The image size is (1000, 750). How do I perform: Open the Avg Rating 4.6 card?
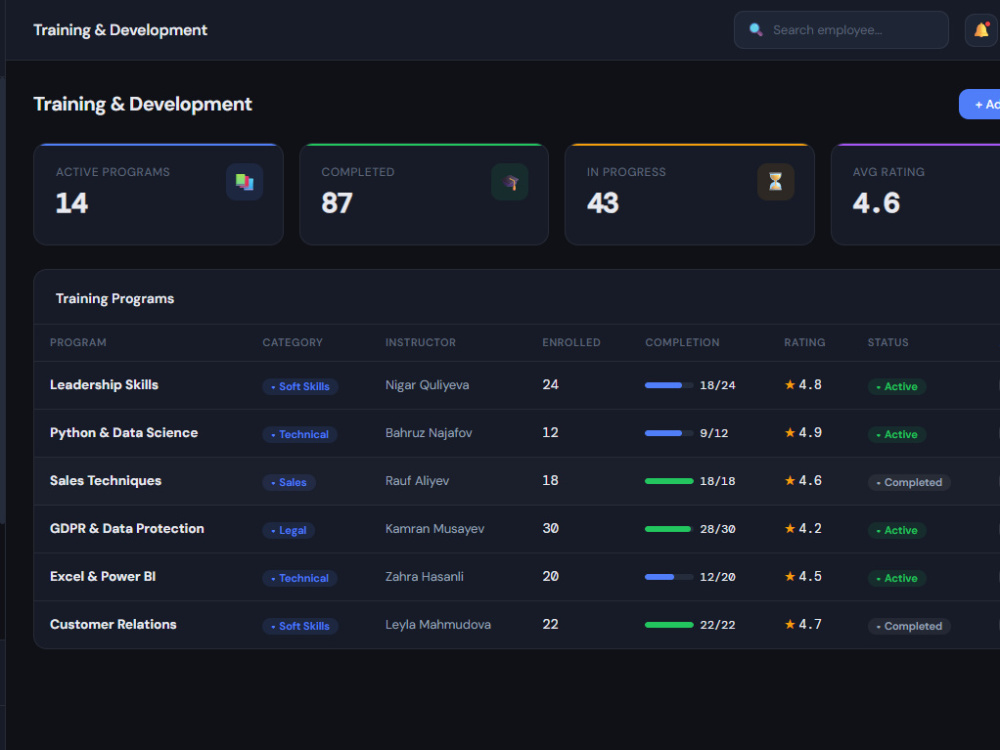916,195
